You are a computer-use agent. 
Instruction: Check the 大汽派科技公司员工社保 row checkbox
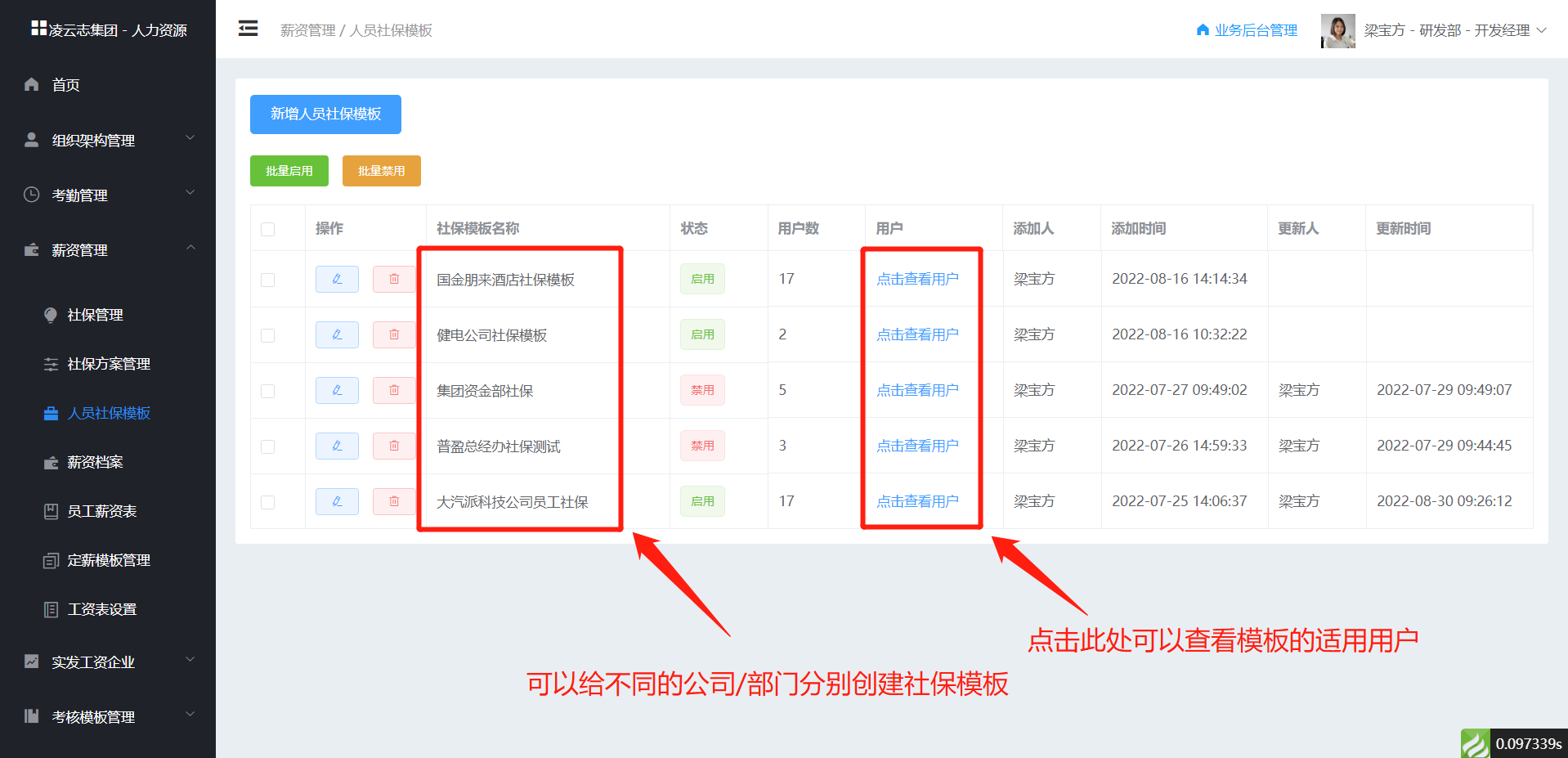(x=267, y=502)
